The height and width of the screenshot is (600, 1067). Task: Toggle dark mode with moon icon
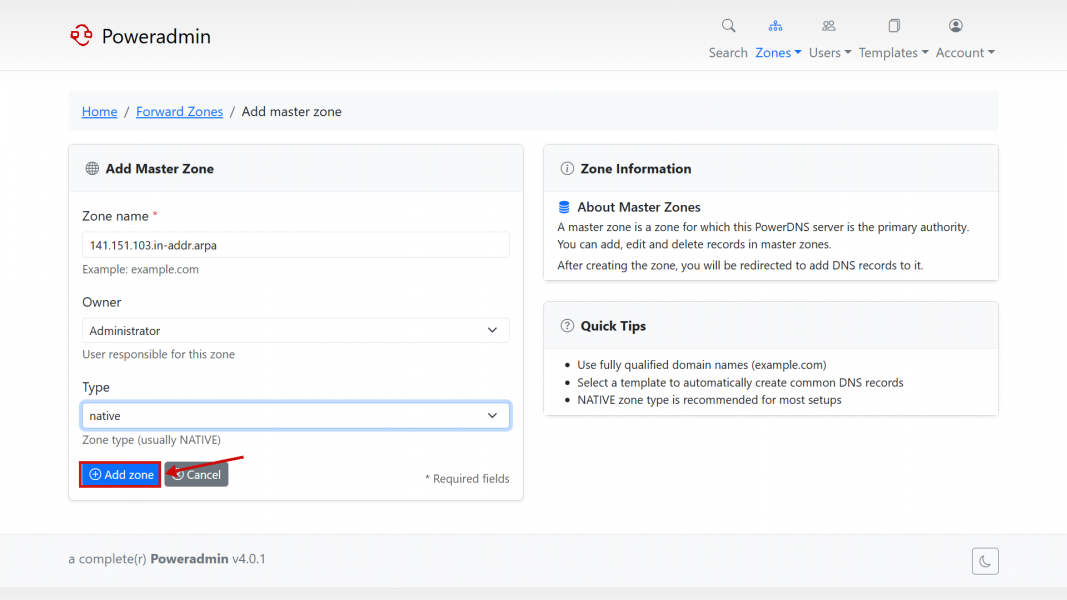point(985,561)
